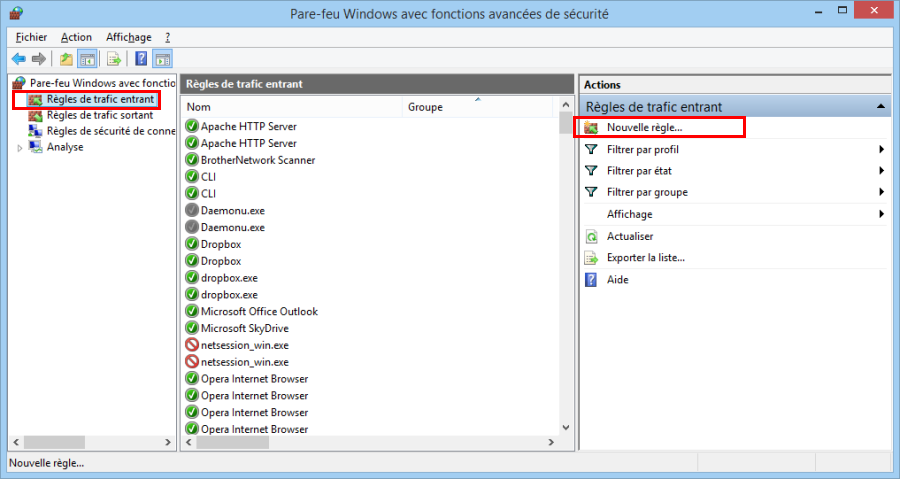Click the Exporter la liste icon

click(591, 258)
